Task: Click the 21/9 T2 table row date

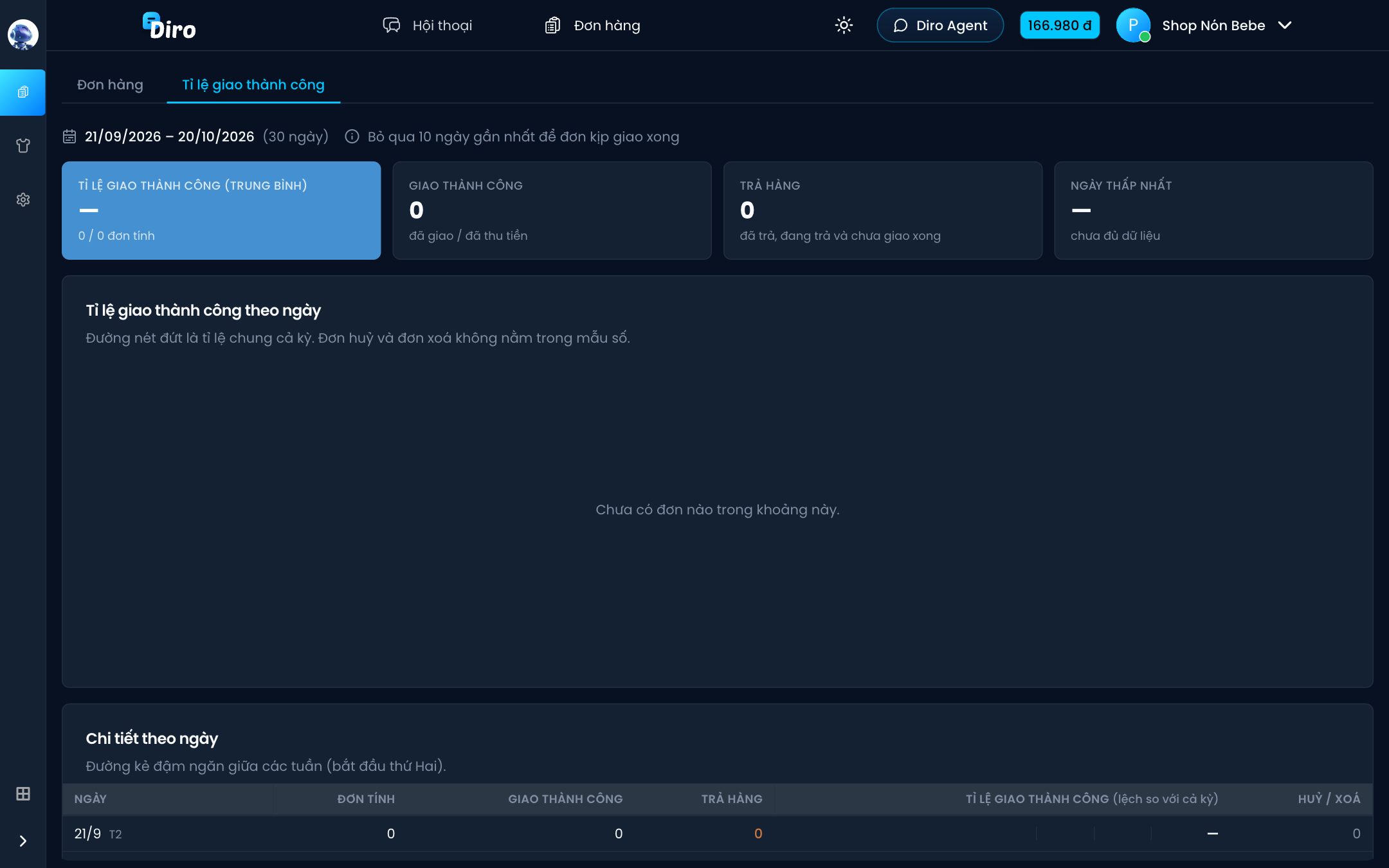Action: (98, 833)
